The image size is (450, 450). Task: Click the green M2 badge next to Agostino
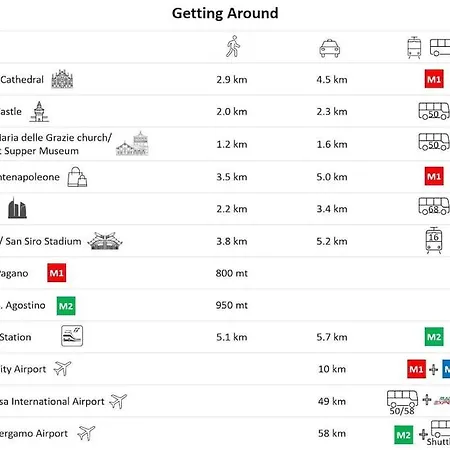tap(66, 306)
